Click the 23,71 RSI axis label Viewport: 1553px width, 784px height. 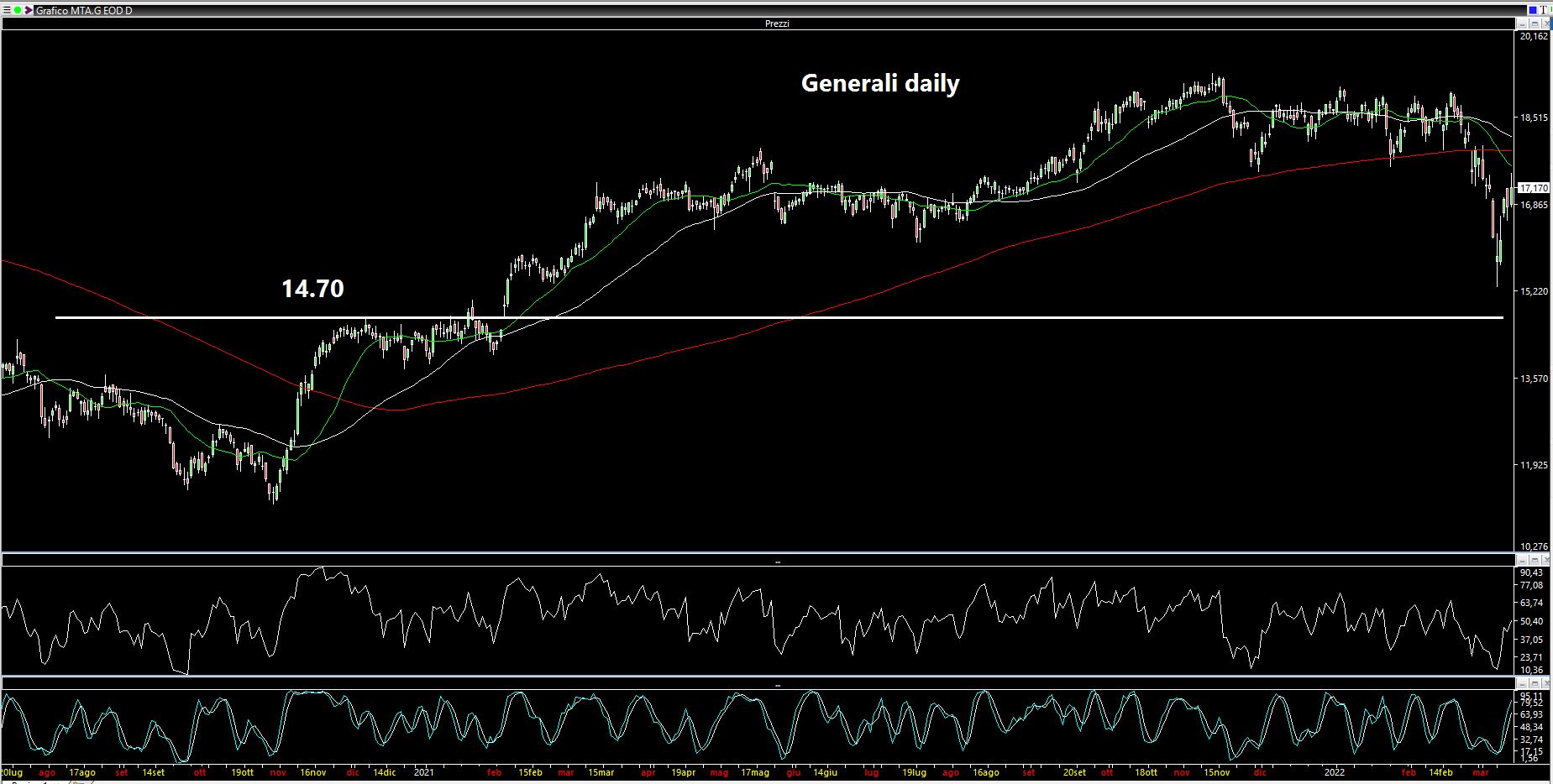click(1531, 657)
